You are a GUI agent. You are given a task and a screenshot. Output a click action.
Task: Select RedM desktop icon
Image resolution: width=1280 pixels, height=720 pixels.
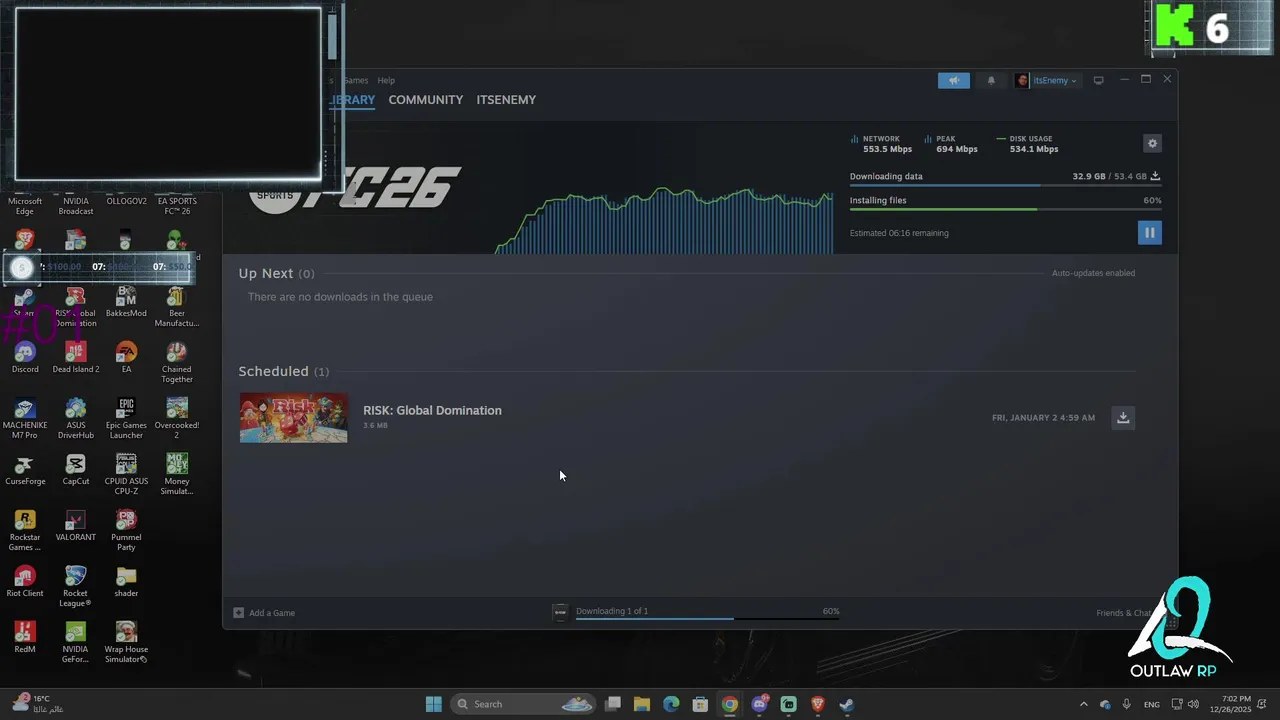tap(25, 637)
